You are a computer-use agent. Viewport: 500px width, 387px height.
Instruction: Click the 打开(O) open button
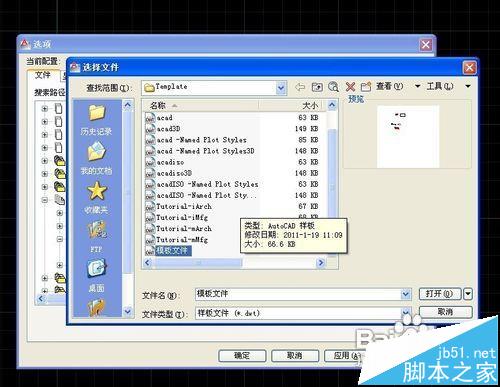coord(440,294)
